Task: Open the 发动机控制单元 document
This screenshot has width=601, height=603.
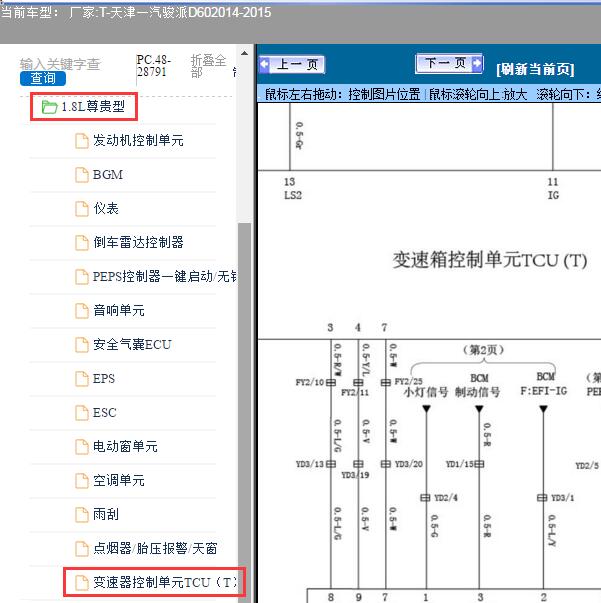Action: [138, 140]
